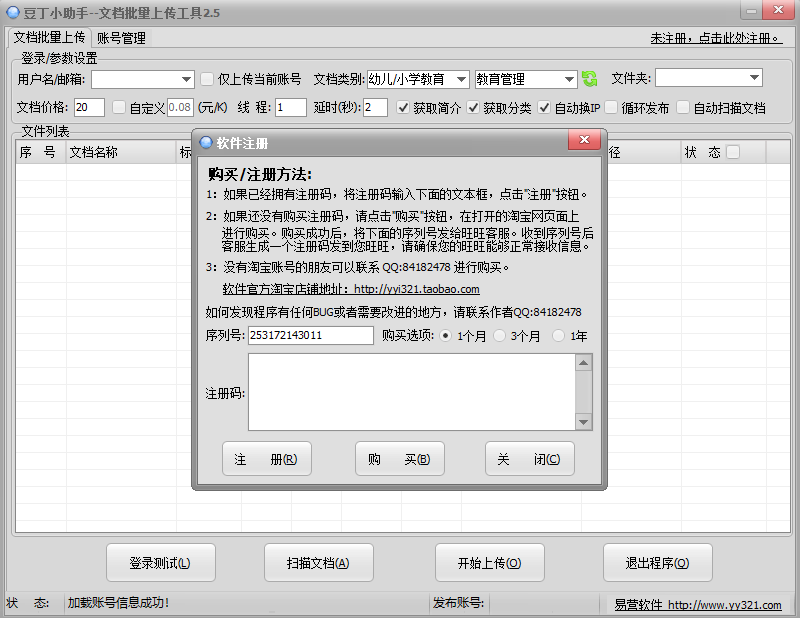Enable 仅上传当前账号 checkbox
Image resolution: width=800 pixels, height=618 pixels.
tap(207, 79)
